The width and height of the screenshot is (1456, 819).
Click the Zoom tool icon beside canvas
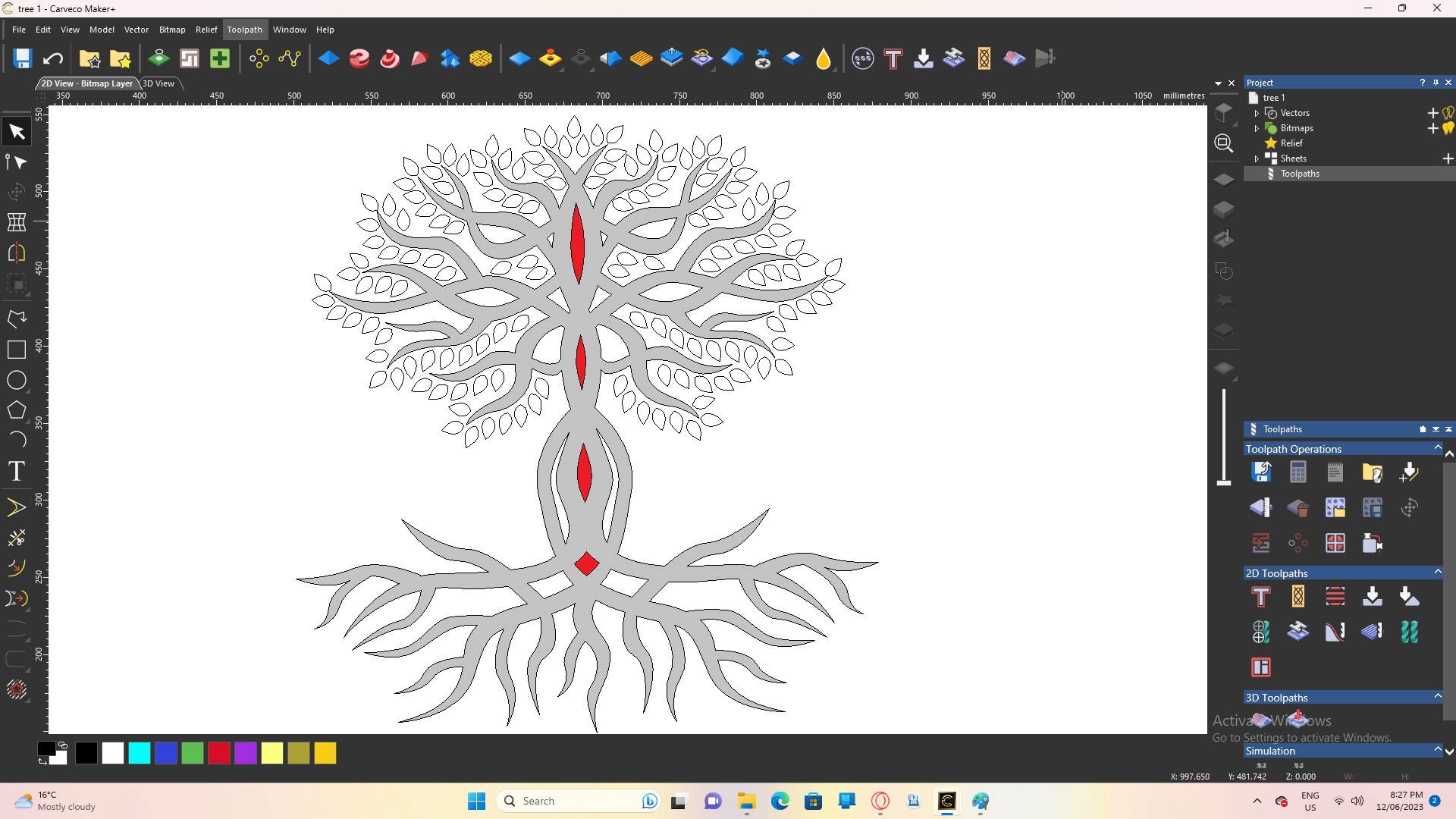click(x=1223, y=143)
